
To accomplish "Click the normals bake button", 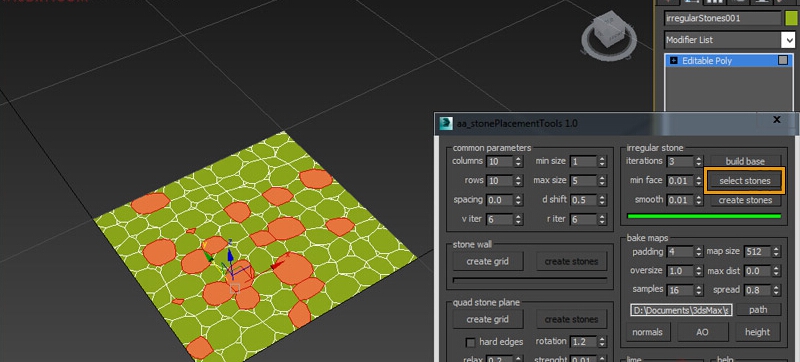I will [647, 332].
